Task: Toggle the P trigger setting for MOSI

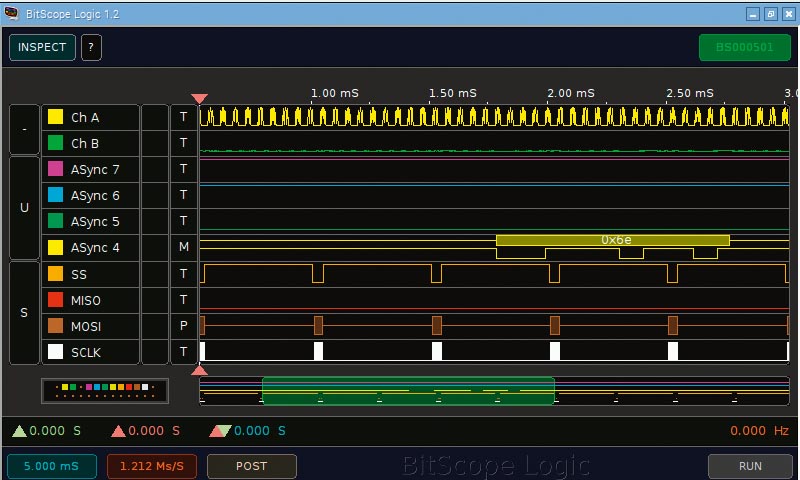Action: pyautogui.click(x=184, y=326)
